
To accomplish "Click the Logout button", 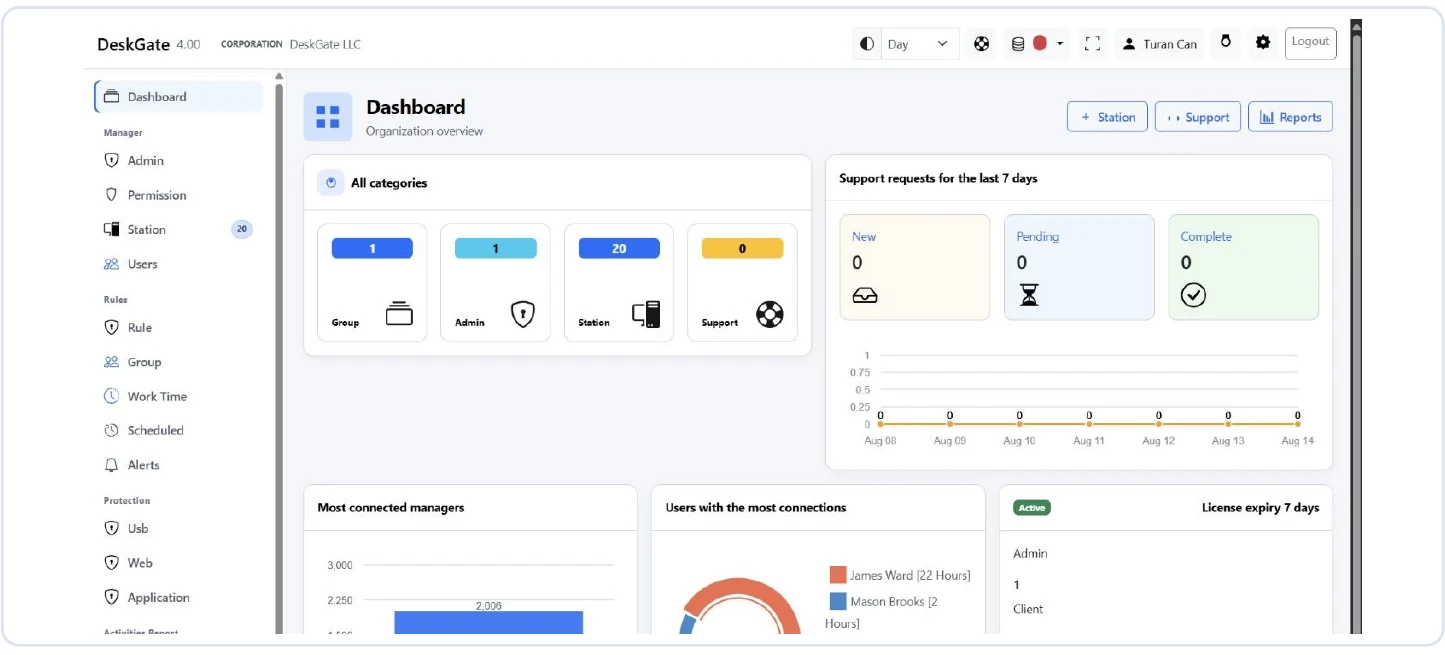I will tap(1310, 43).
